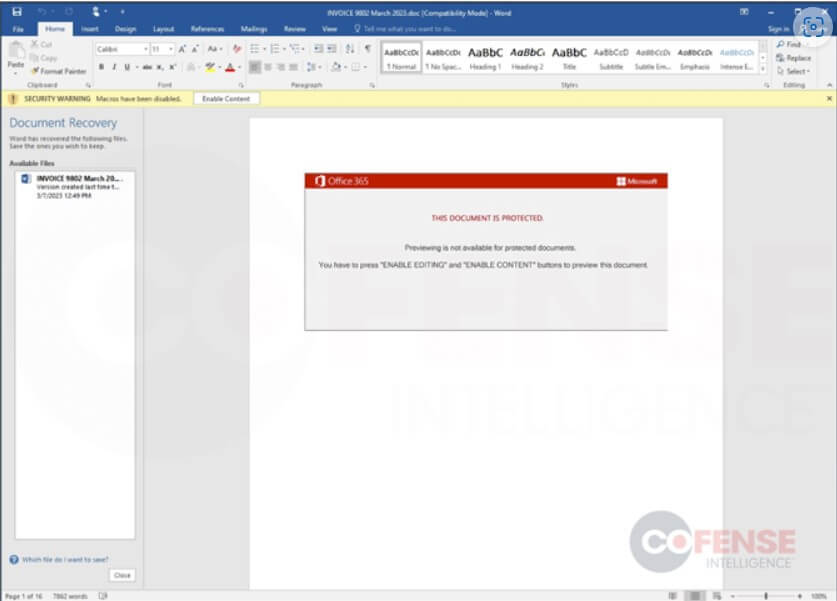Open the Font dialog box launcher
The image size is (837, 601).
point(241,85)
